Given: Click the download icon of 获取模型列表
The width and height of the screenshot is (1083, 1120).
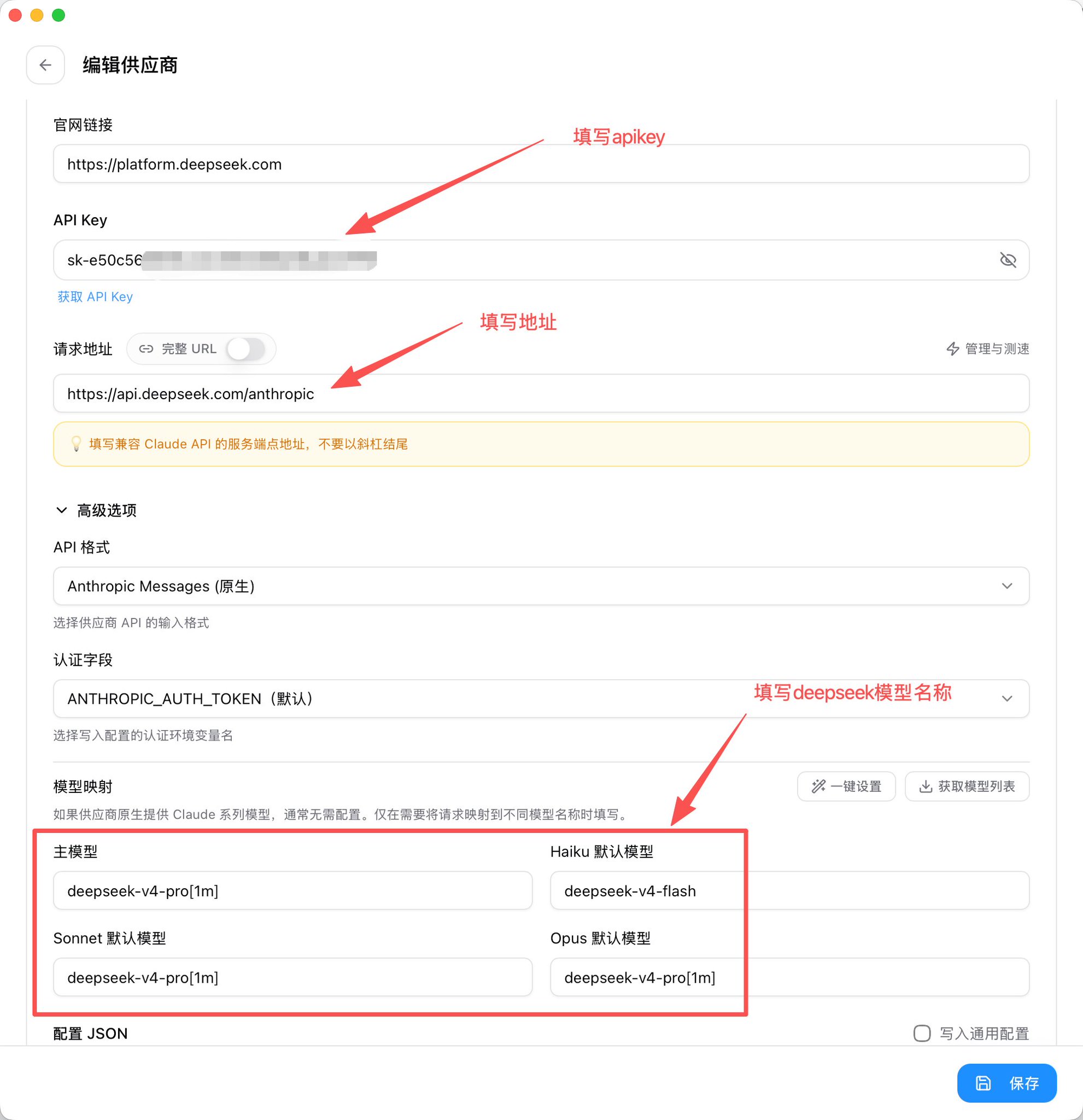Looking at the screenshot, I should [926, 786].
